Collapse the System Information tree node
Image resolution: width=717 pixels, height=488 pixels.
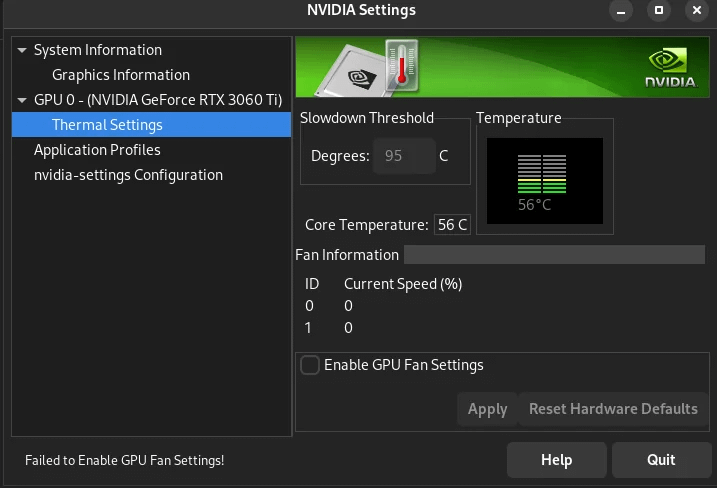[x=22, y=50]
